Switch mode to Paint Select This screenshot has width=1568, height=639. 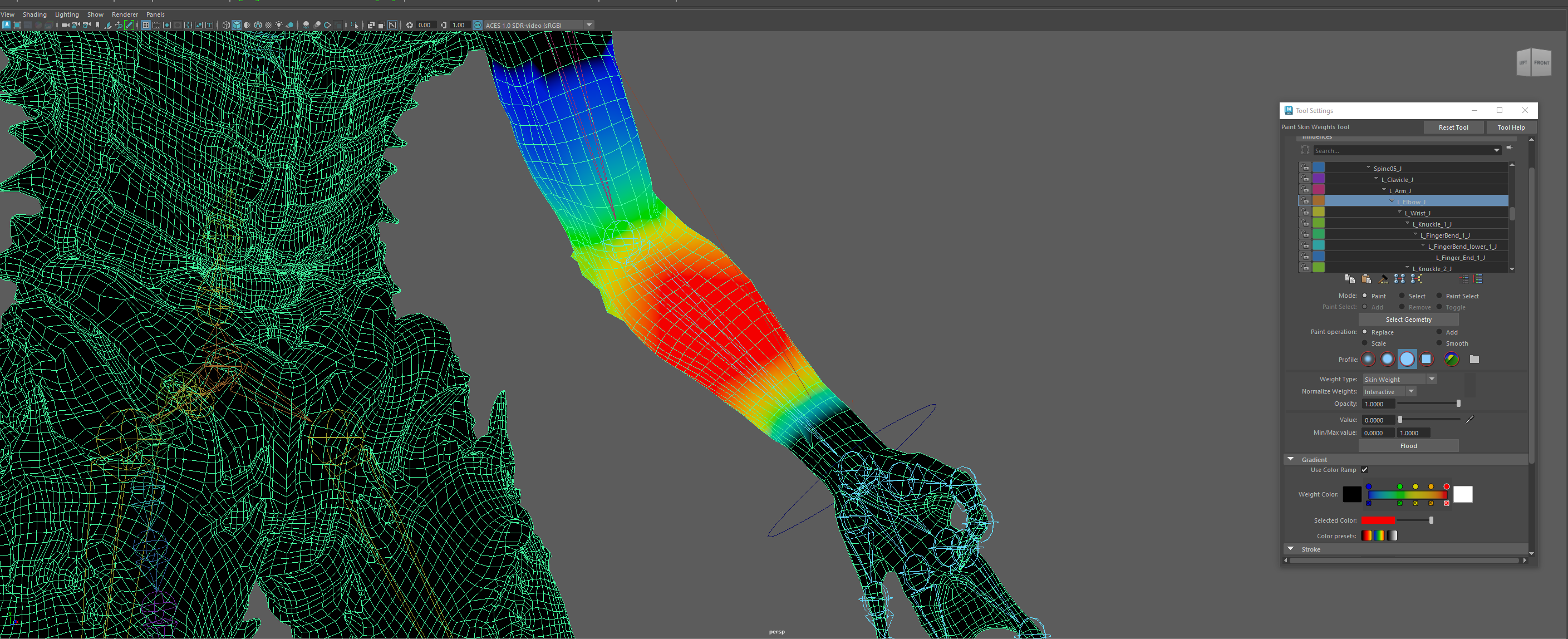(1439, 296)
